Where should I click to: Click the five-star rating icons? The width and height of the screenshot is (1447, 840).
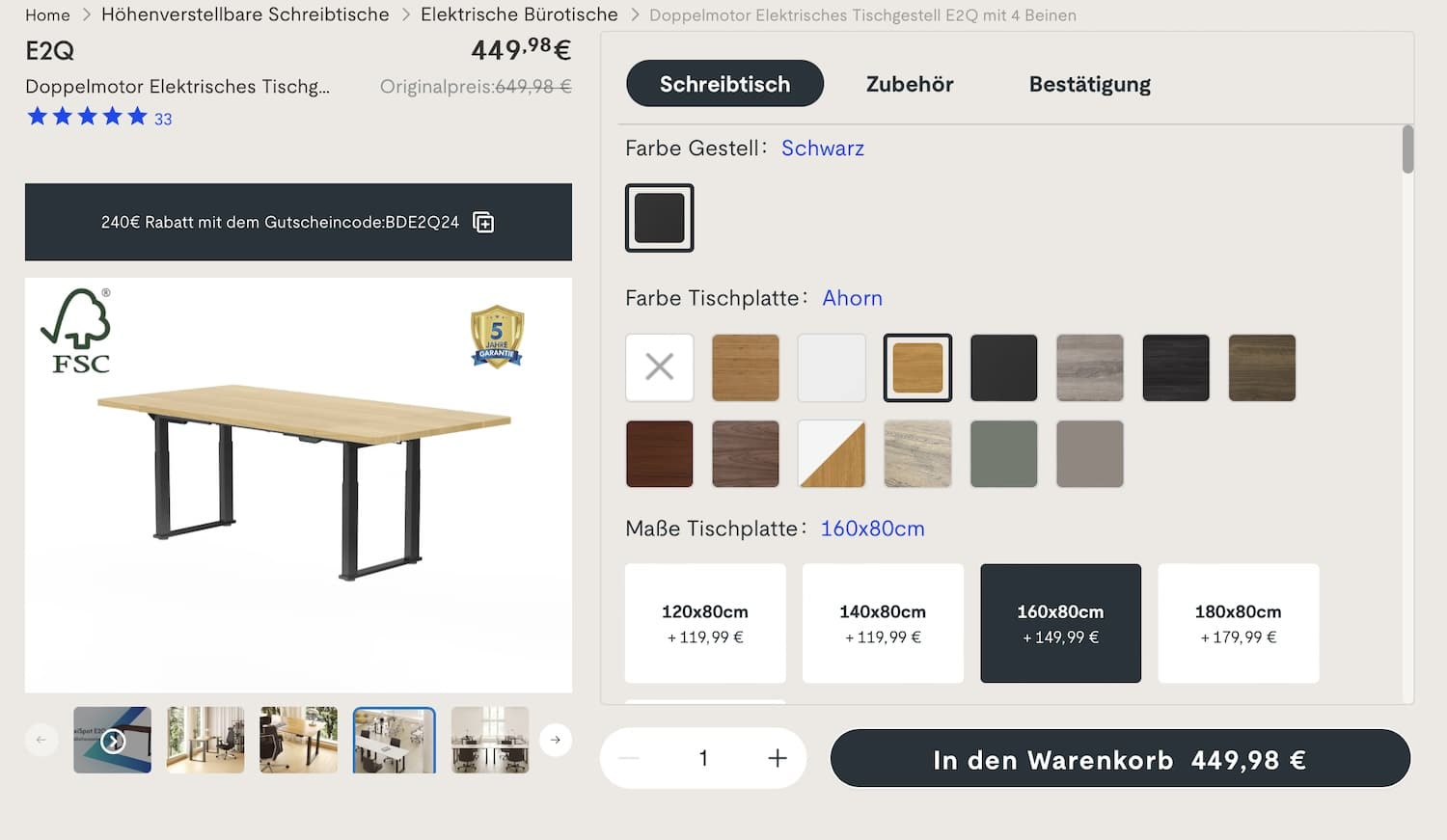[87, 118]
